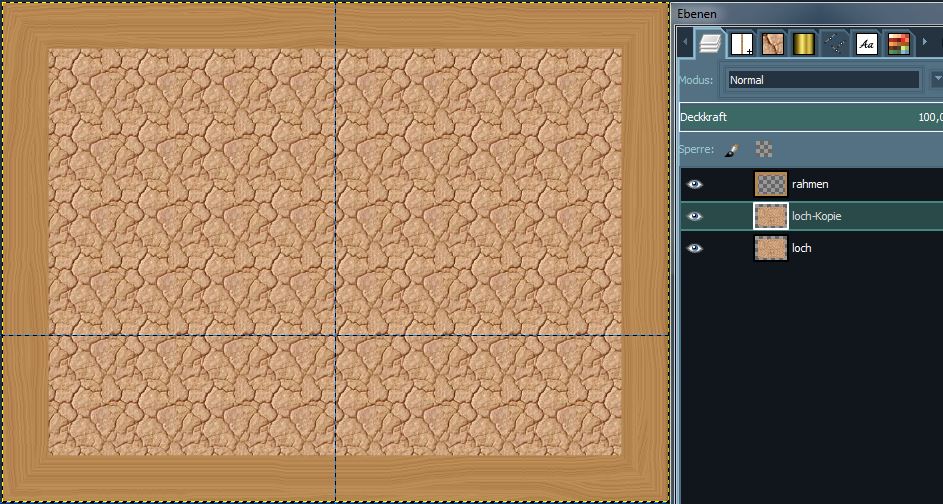Select the loch layer name
Viewport: 943px width, 504px height.
coord(802,248)
